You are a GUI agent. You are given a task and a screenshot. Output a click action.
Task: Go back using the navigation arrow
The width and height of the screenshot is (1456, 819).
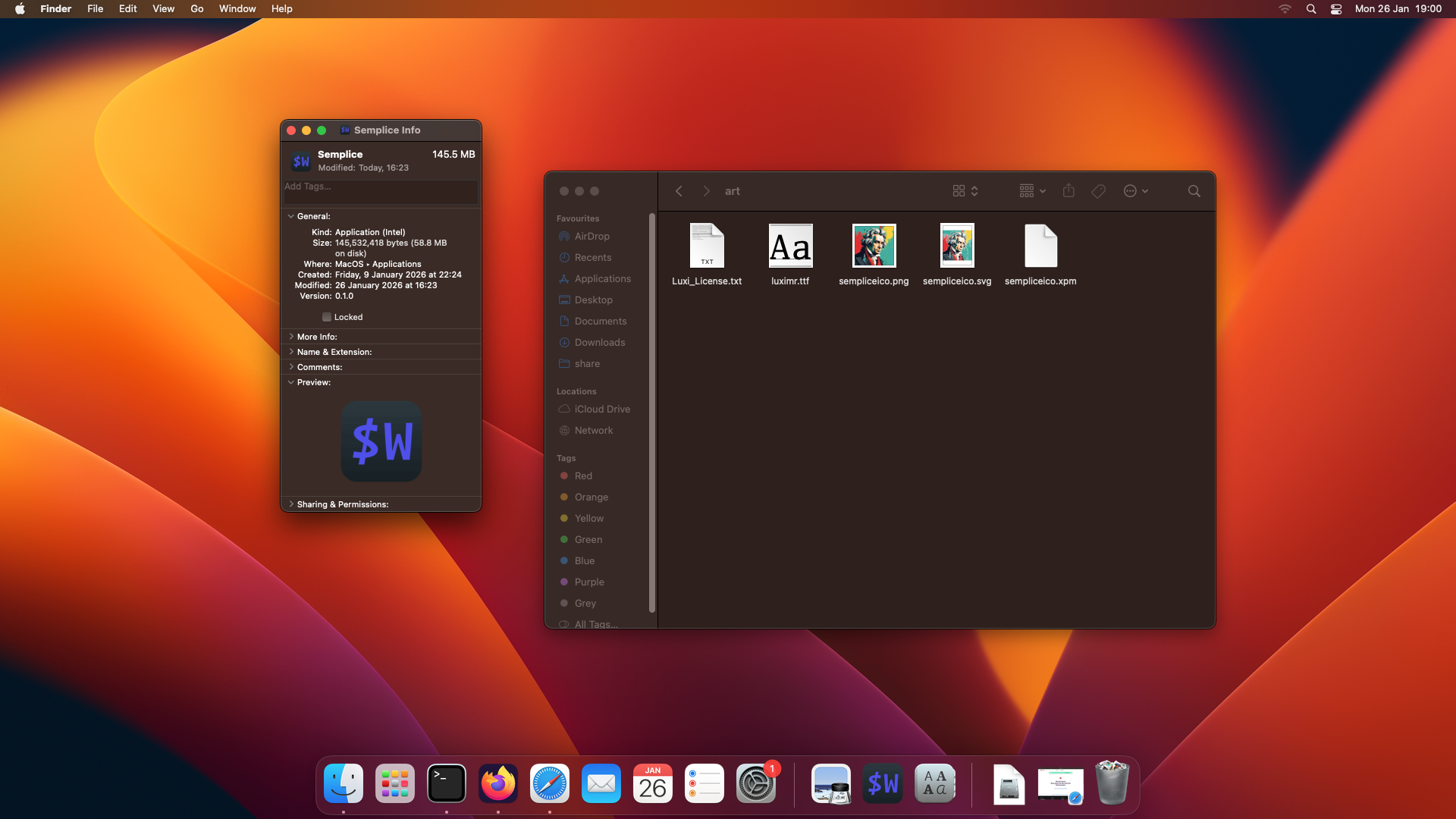tap(678, 191)
